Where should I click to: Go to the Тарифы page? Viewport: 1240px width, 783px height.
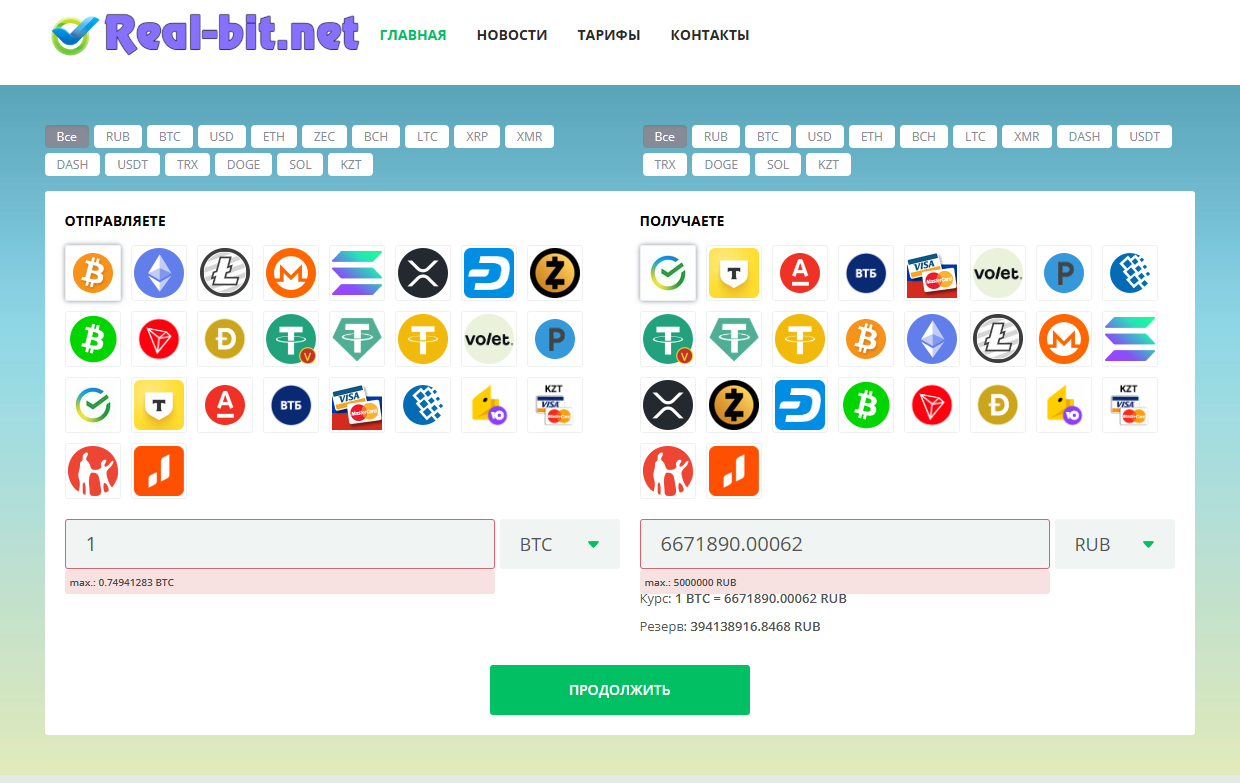click(x=609, y=35)
